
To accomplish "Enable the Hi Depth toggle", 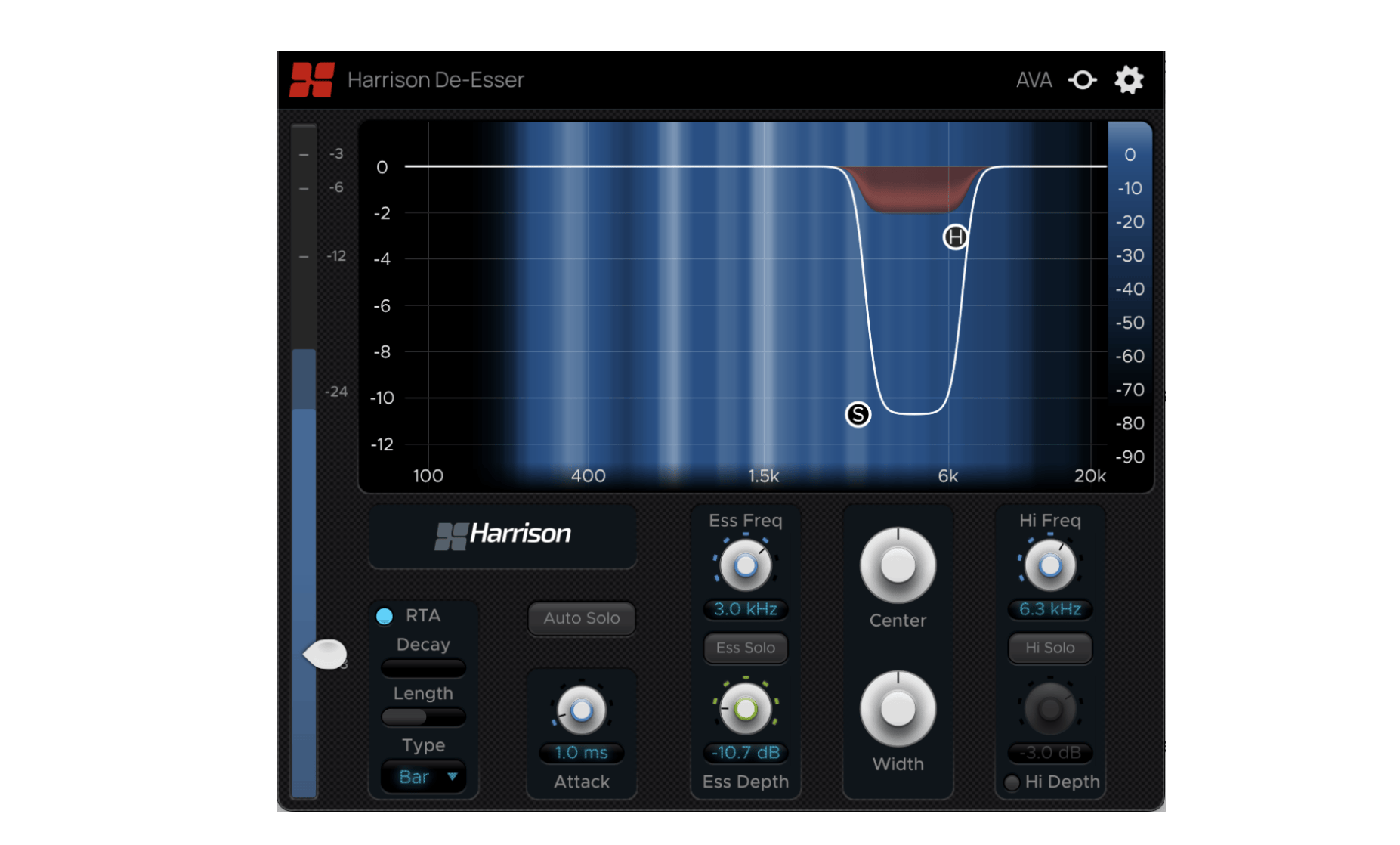I will [1013, 783].
